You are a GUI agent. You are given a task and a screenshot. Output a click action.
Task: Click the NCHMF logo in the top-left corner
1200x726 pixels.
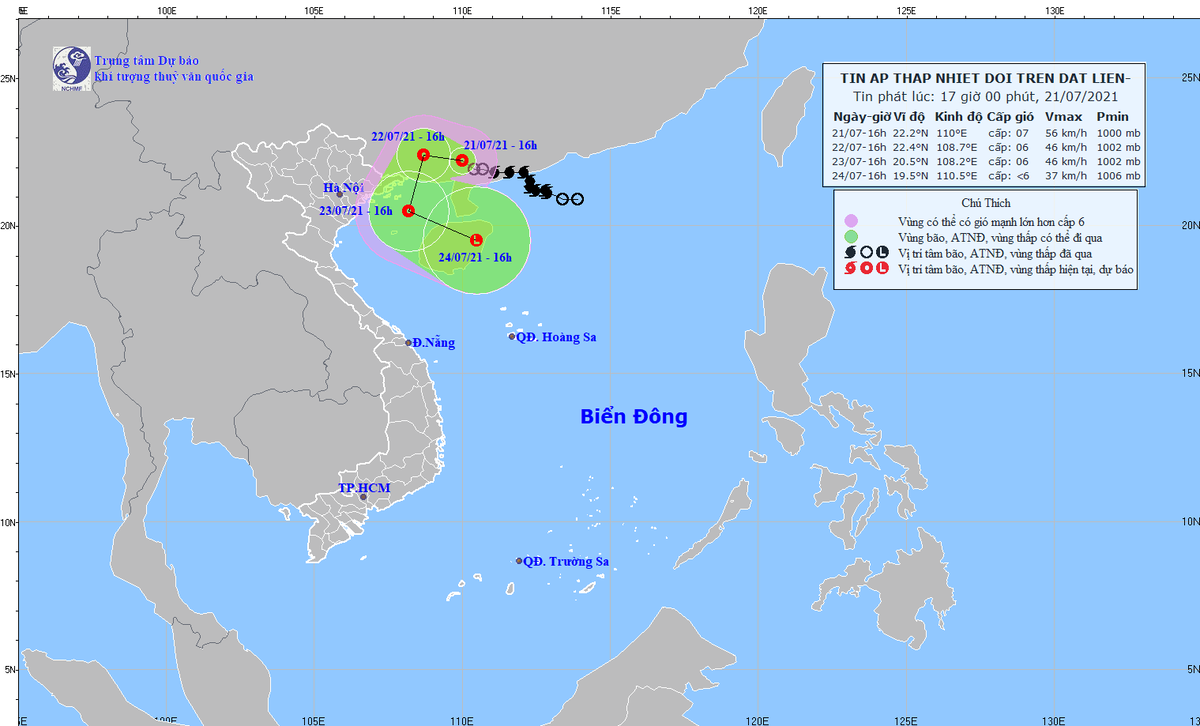(71, 67)
